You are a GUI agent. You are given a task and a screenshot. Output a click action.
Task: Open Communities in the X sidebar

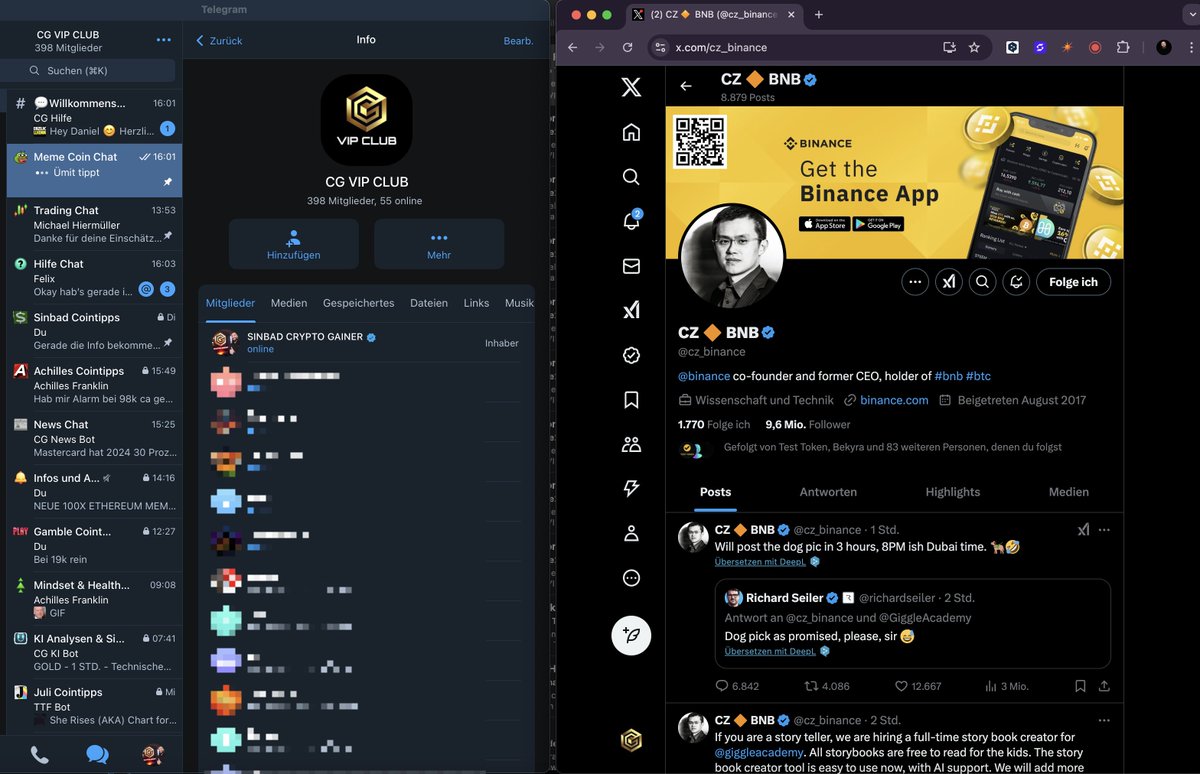pyautogui.click(x=631, y=444)
